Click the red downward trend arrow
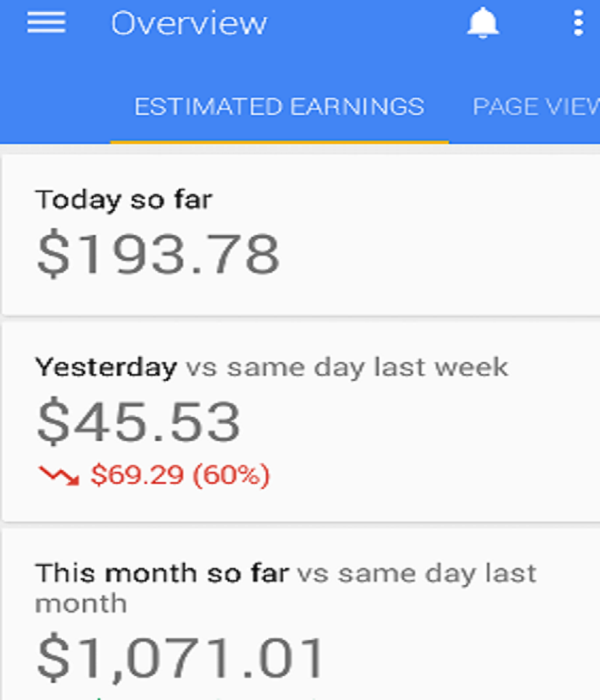The height and width of the screenshot is (700, 600). coord(59,476)
